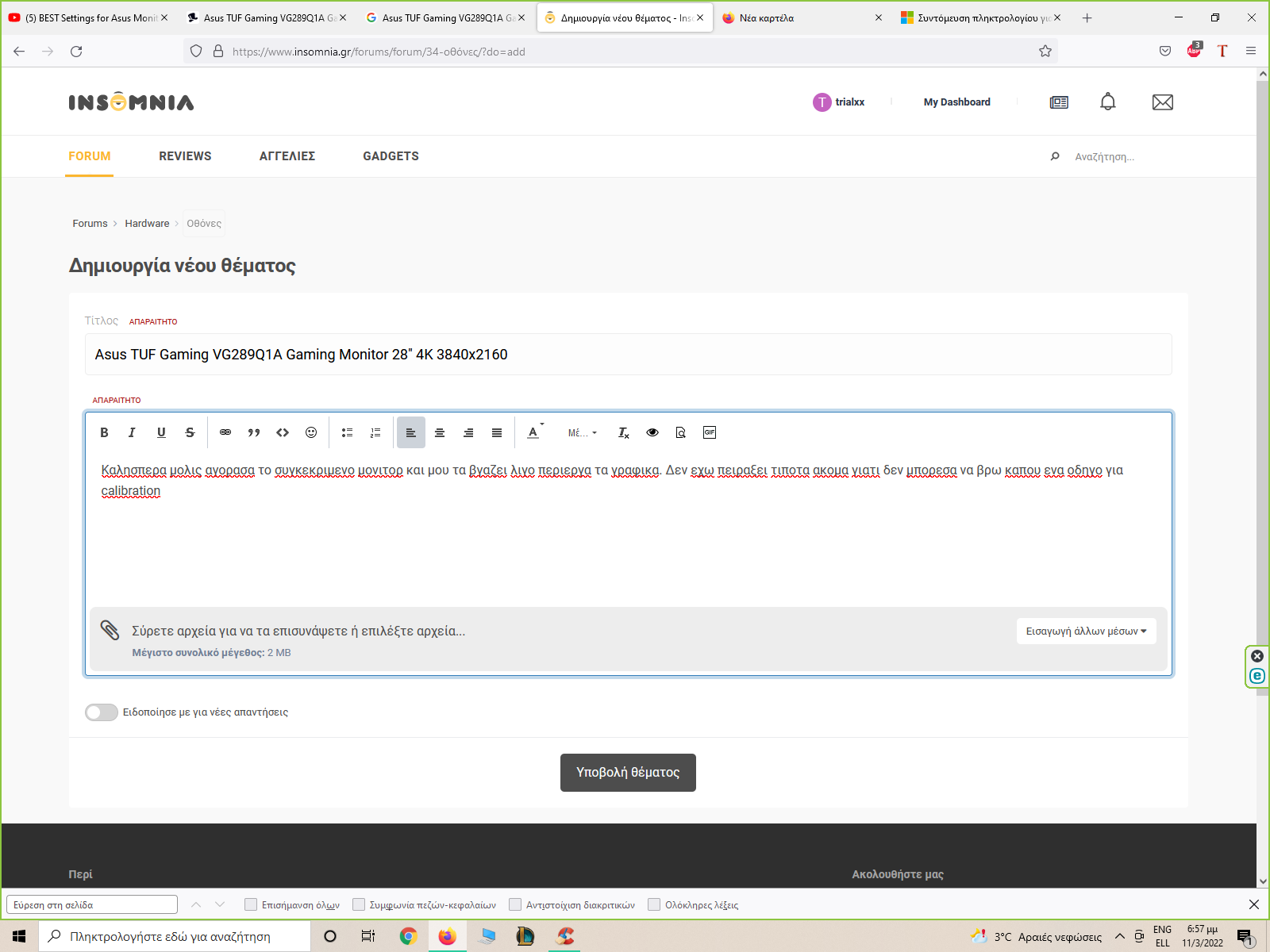1270x952 pixels.
Task: Insert a spoiler with the eye icon
Action: pos(652,432)
